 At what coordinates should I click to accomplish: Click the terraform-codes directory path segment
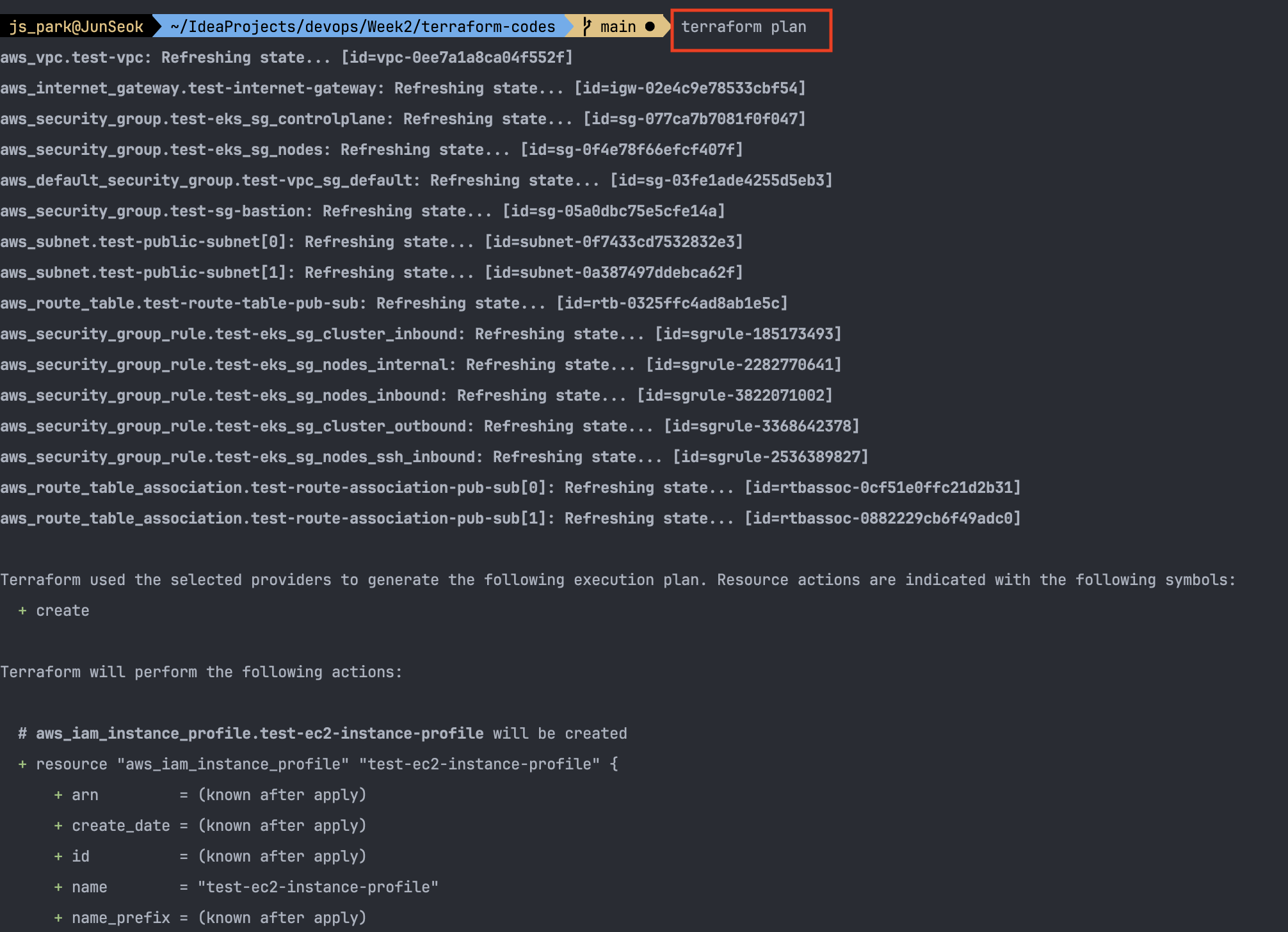pyautogui.click(x=488, y=27)
